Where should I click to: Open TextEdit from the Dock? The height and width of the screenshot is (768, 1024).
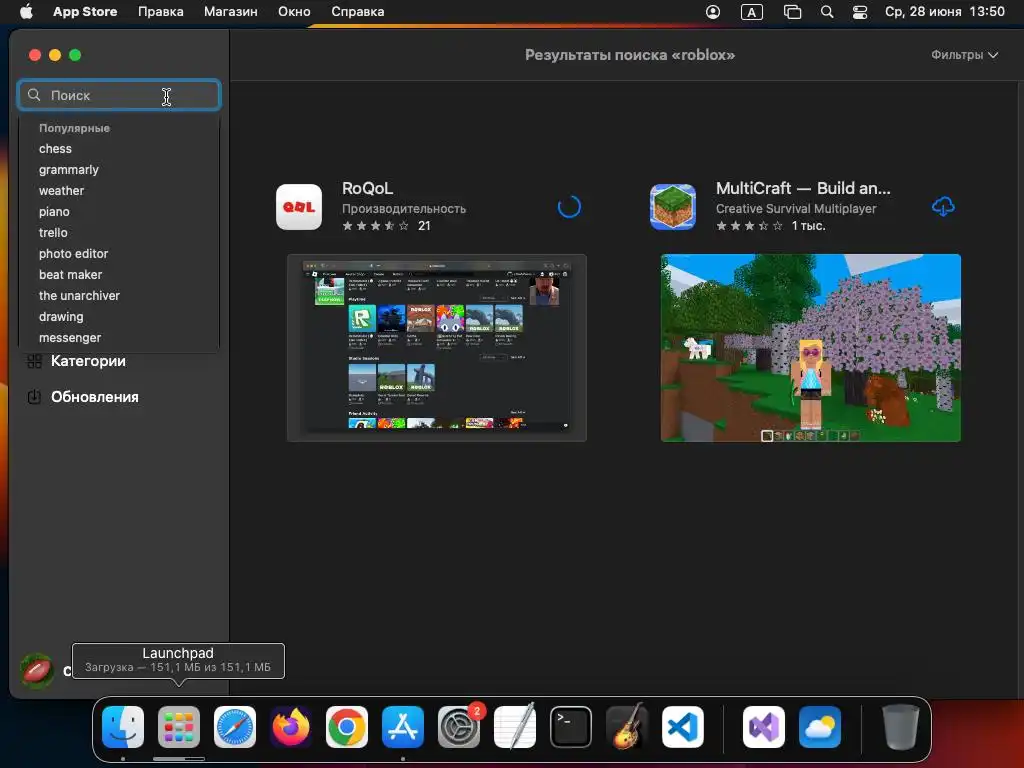515,727
